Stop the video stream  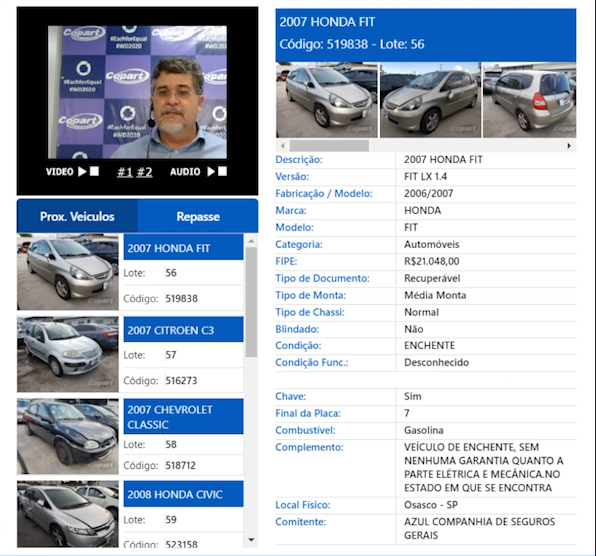94,171
